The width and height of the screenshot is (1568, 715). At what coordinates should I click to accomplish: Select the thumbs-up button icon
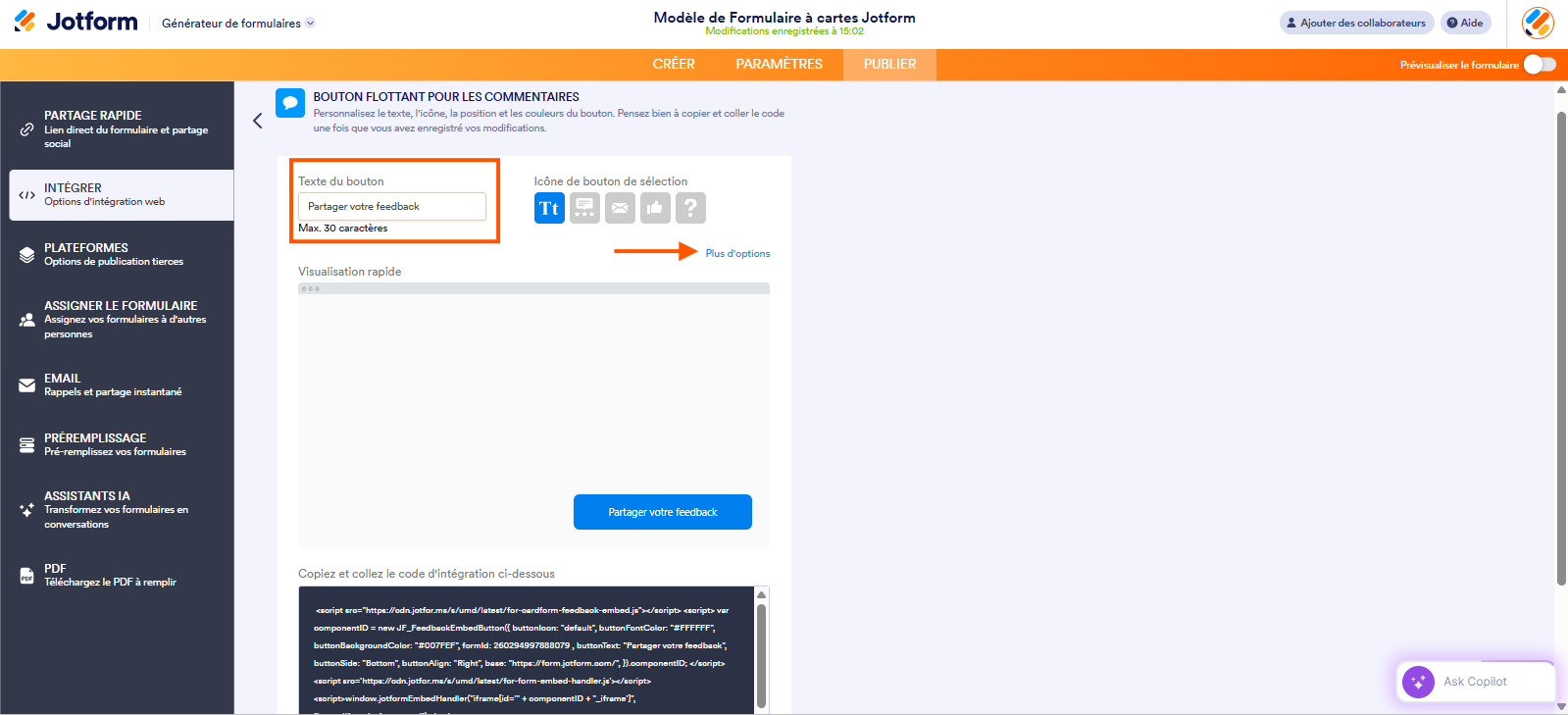(655, 208)
